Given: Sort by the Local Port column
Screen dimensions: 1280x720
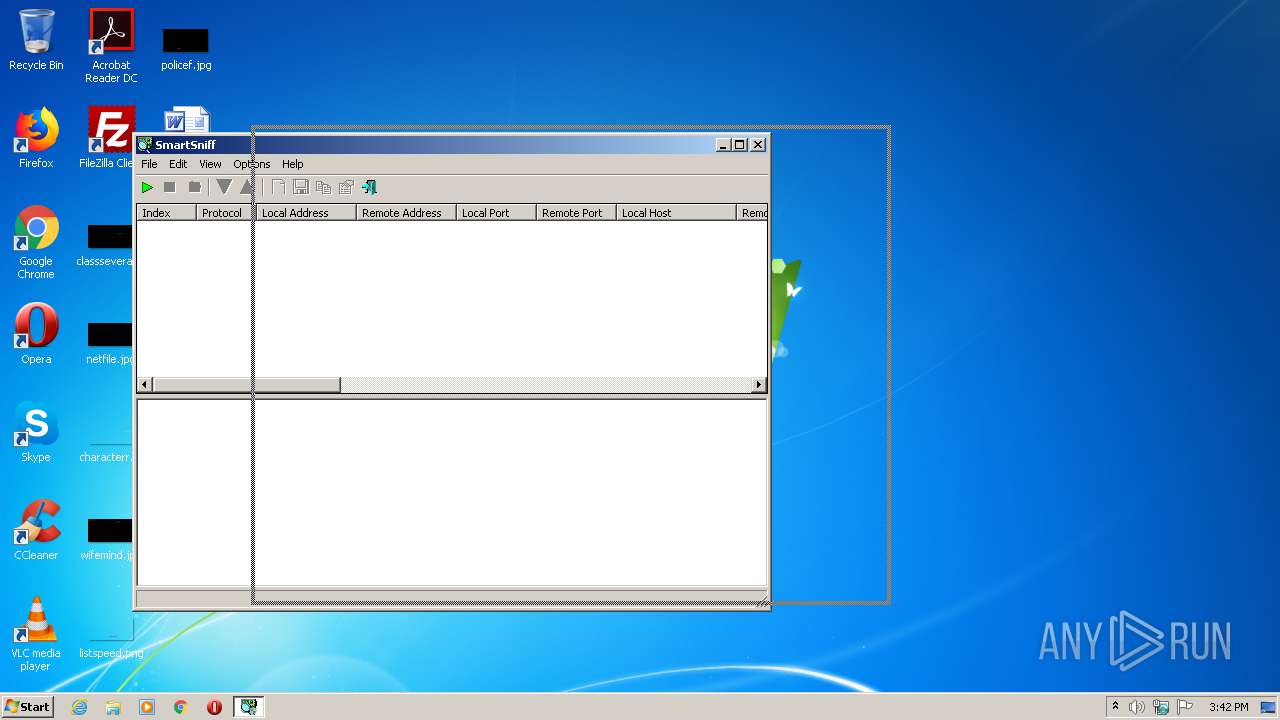Looking at the screenshot, I should click(x=496, y=213).
